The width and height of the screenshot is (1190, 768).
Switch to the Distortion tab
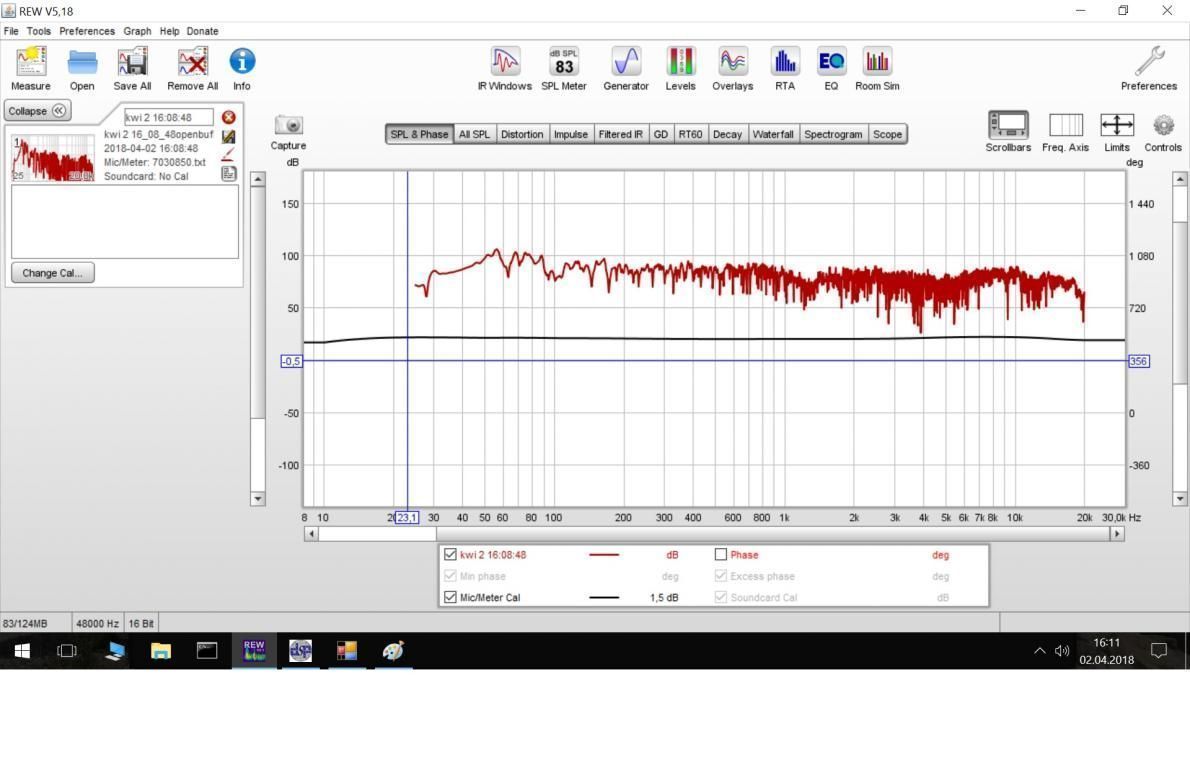[522, 134]
